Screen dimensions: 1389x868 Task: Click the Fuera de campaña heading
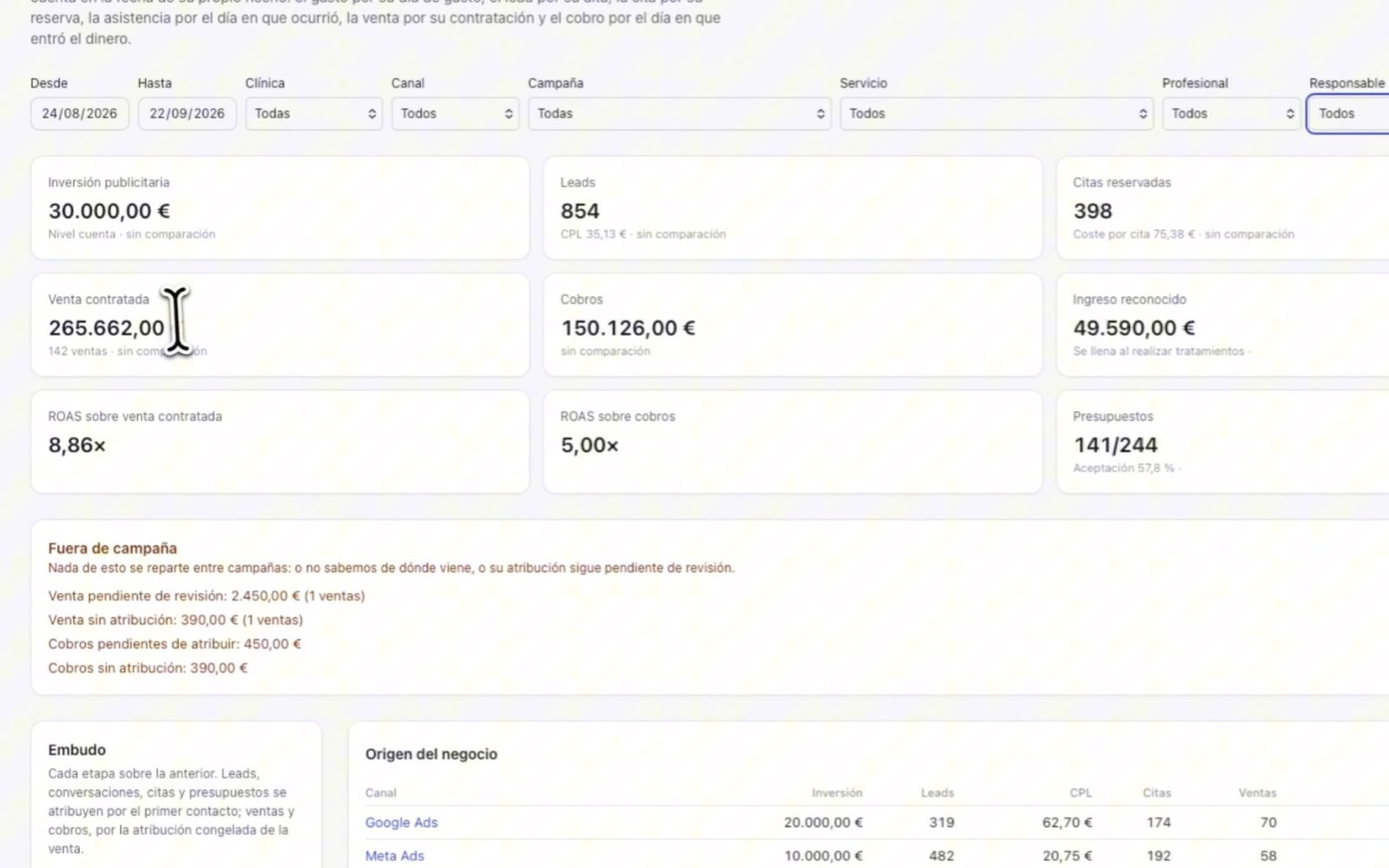pyautogui.click(x=113, y=549)
